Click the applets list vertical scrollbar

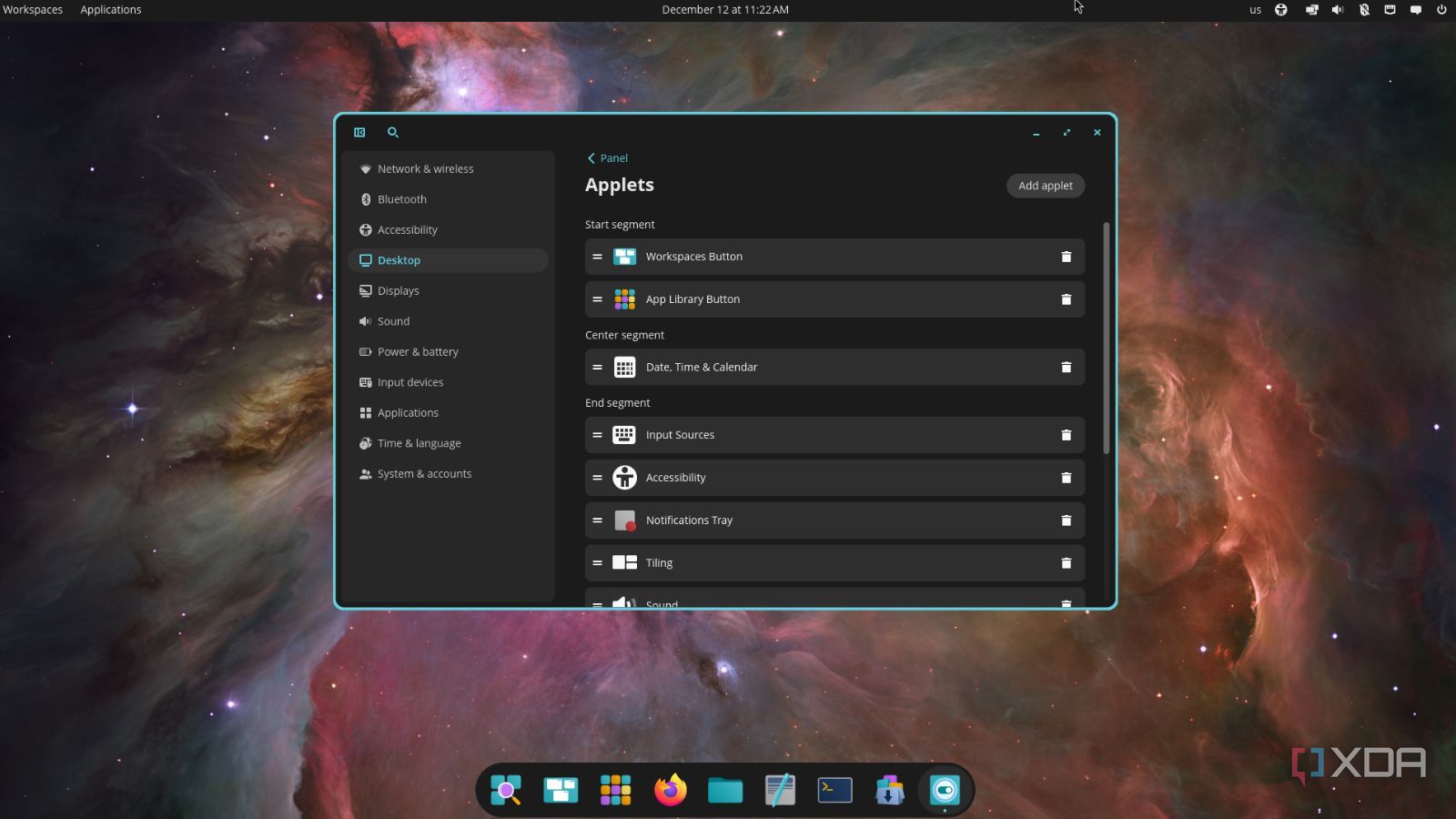(x=1107, y=338)
